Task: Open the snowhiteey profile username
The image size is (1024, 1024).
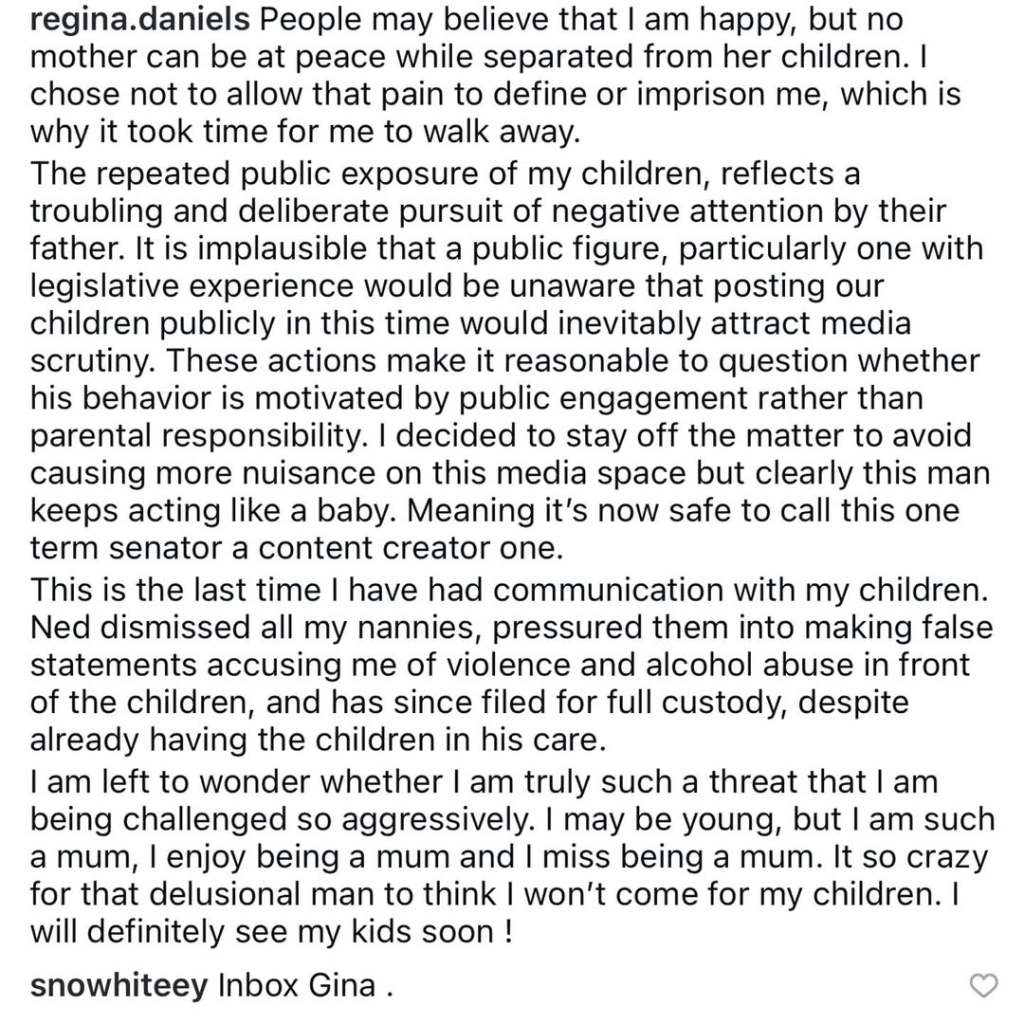Action: point(118,986)
